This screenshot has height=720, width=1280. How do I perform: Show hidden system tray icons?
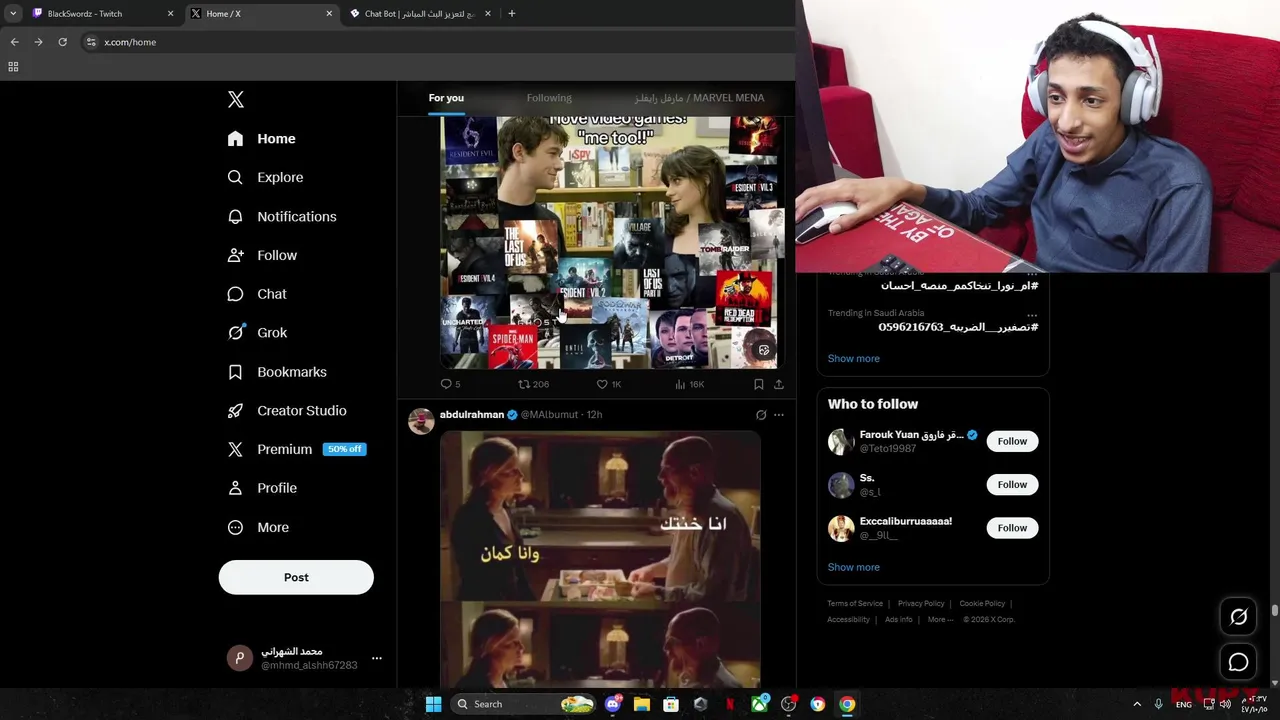click(1136, 704)
